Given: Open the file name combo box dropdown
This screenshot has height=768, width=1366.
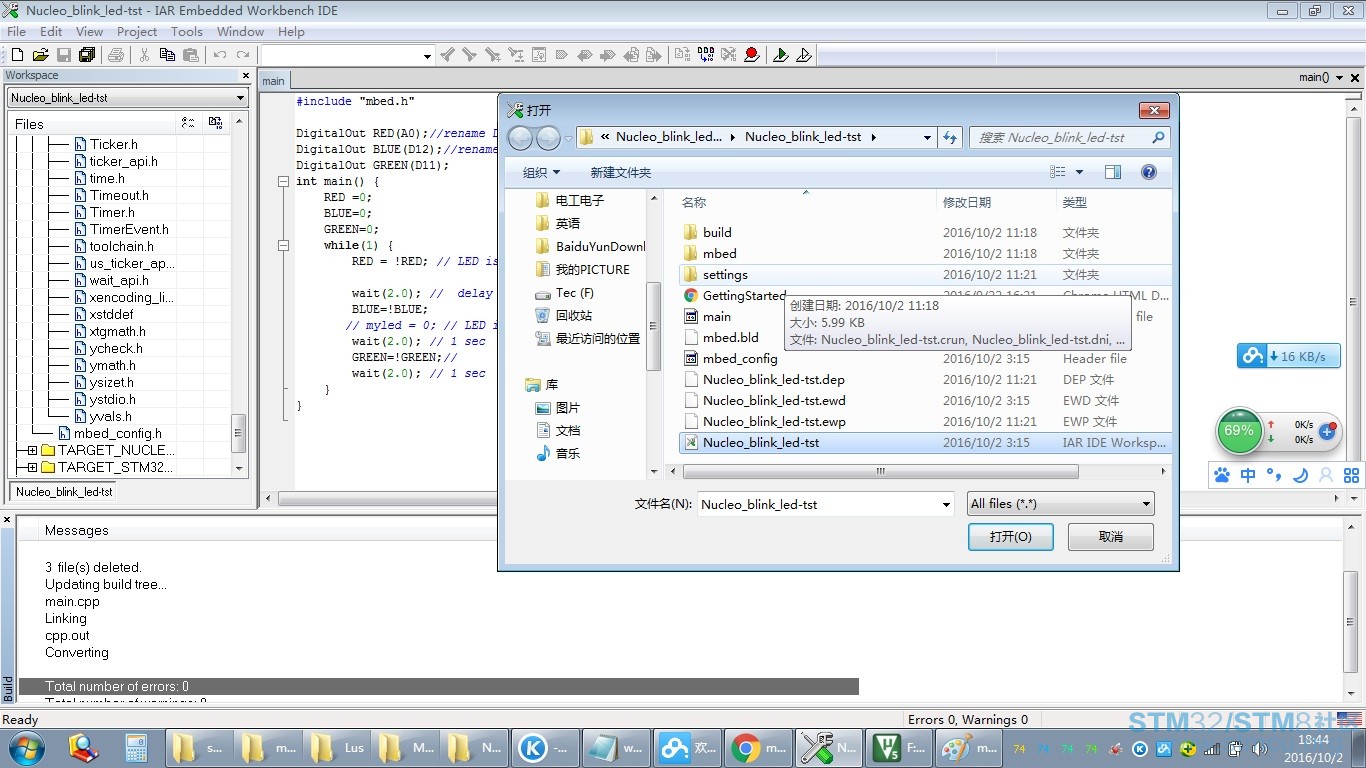Looking at the screenshot, I should tap(947, 505).
